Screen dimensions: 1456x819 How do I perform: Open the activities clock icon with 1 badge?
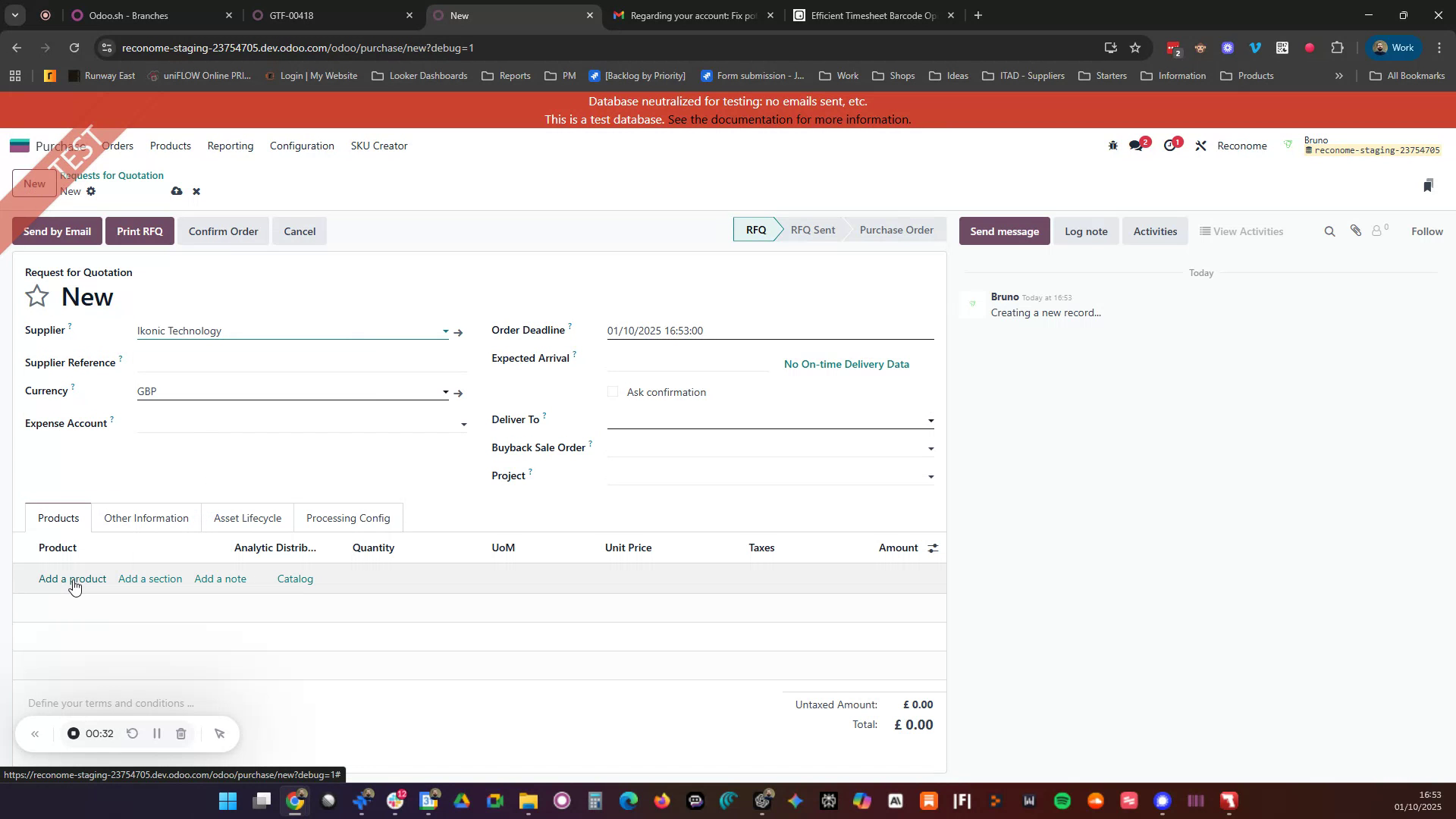tap(1170, 145)
